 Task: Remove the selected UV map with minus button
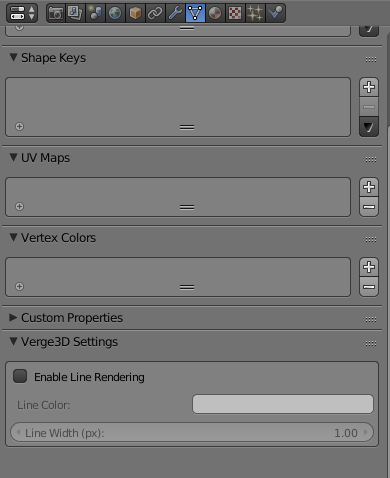[x=369, y=207]
